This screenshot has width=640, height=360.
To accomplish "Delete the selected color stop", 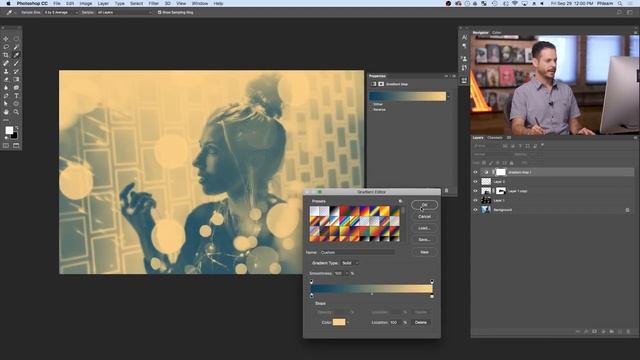I will (x=421, y=322).
